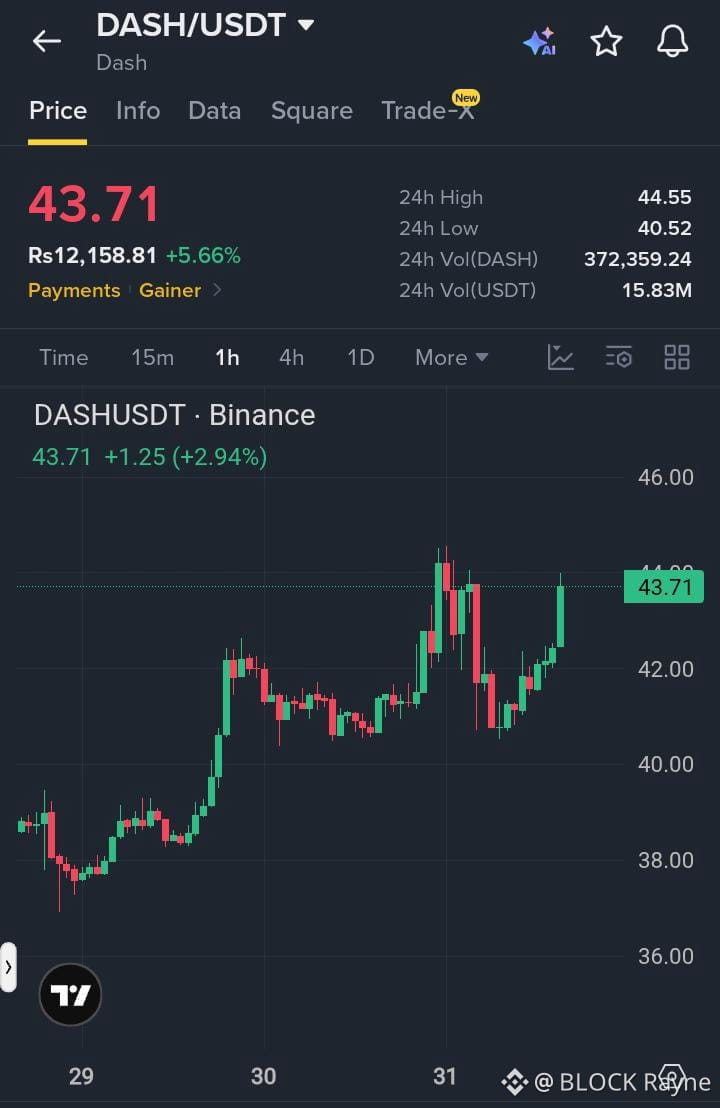Open the Gainer tag link
The width and height of the screenshot is (720, 1108).
[x=170, y=290]
